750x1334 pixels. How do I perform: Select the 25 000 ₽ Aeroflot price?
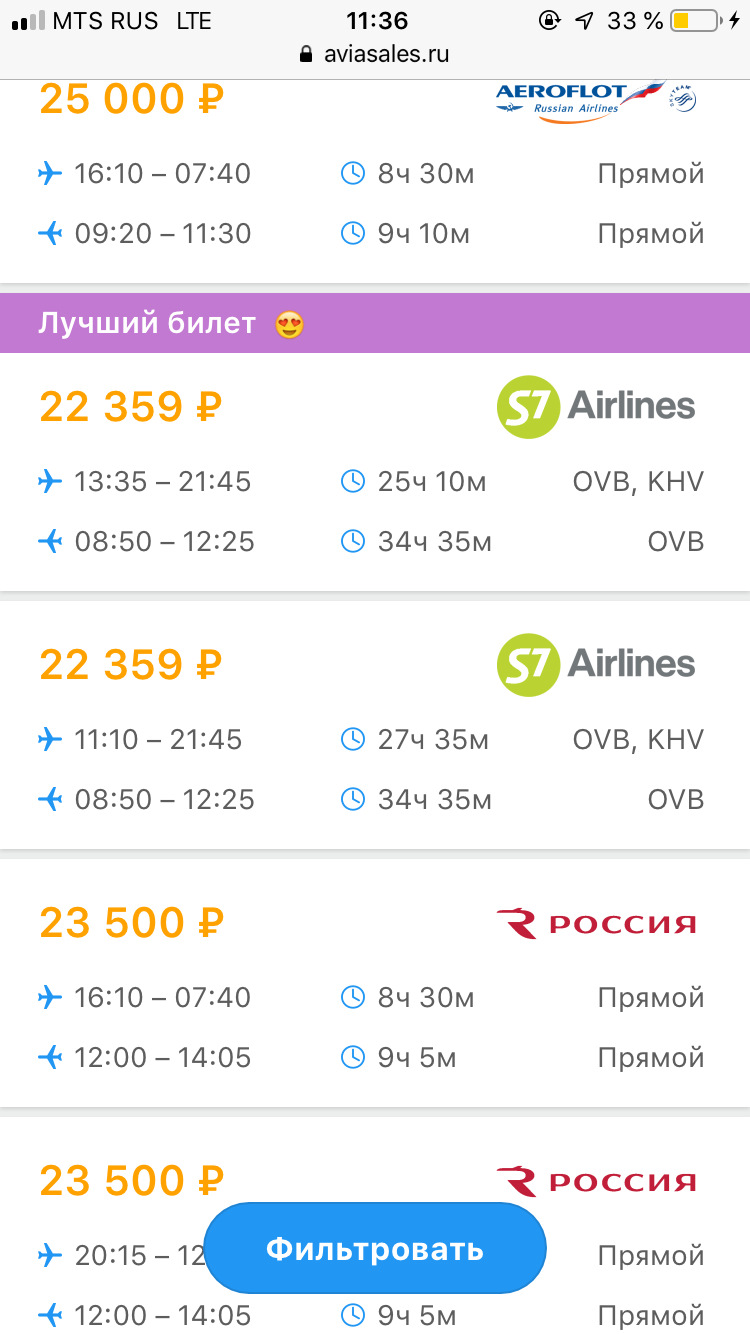(131, 100)
